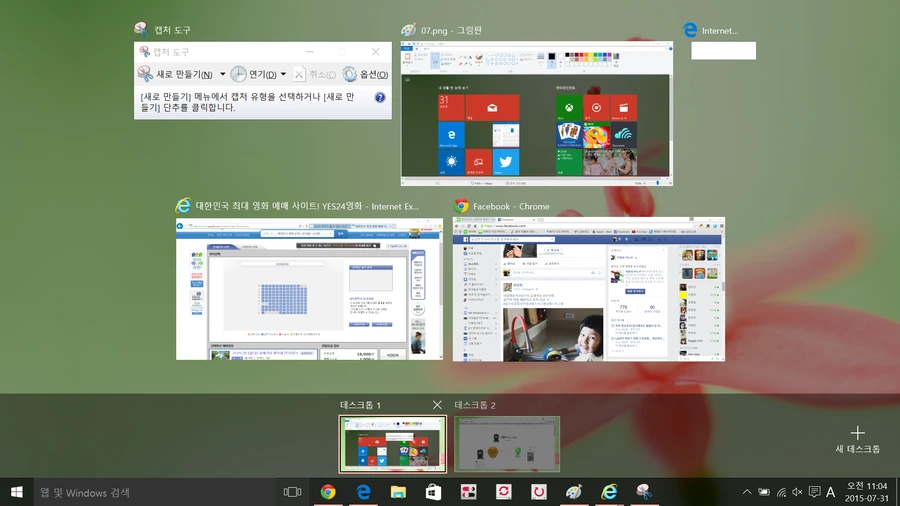900x506 pixels.
Task: Click the red double-arrow sync taskbar icon
Action: [x=503, y=492]
